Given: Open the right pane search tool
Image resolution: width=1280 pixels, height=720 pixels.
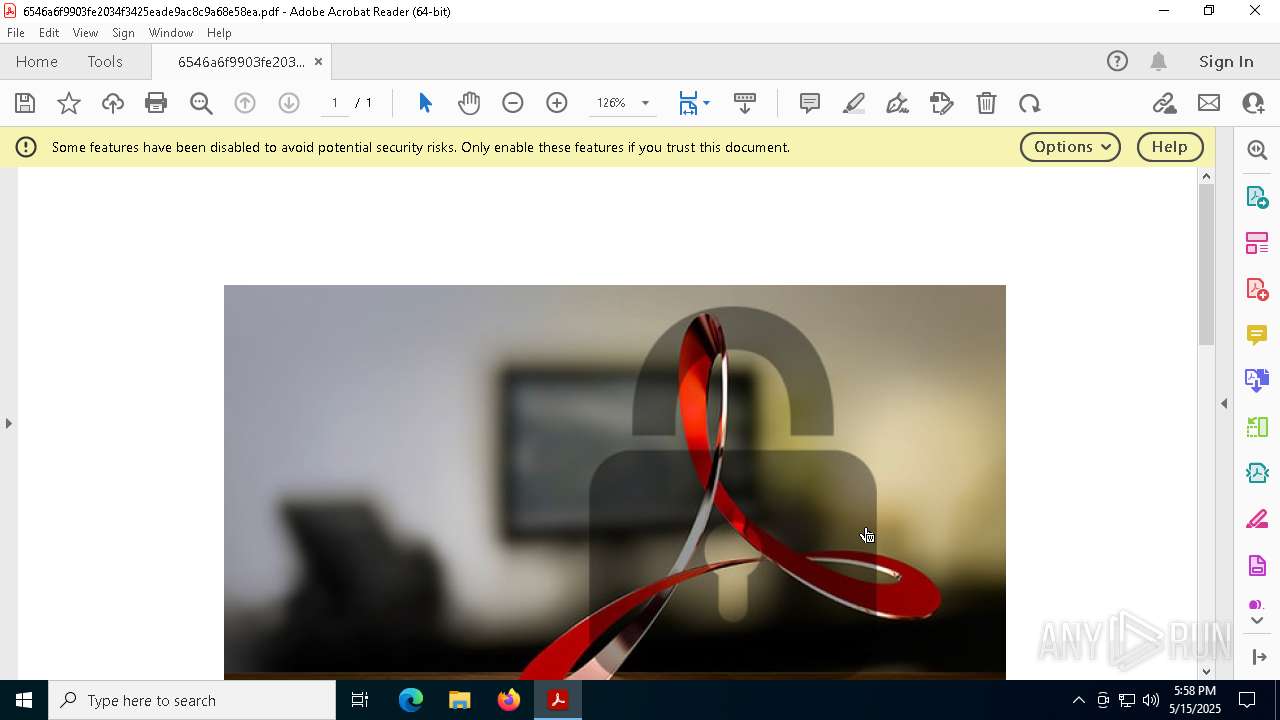Looking at the screenshot, I should click(1257, 150).
